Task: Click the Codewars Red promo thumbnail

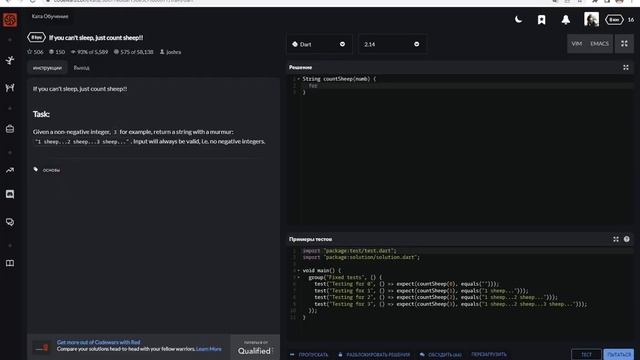Action: click(x=41, y=347)
